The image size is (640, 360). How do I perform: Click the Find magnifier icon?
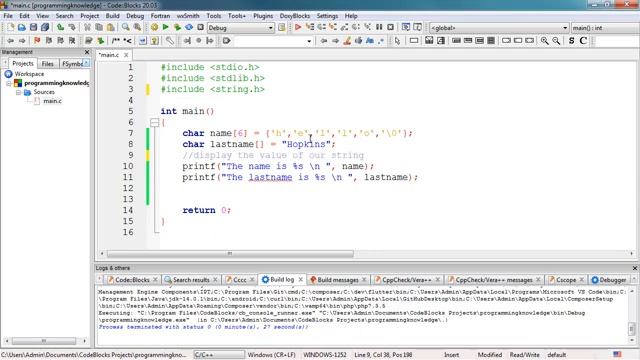click(126, 27)
